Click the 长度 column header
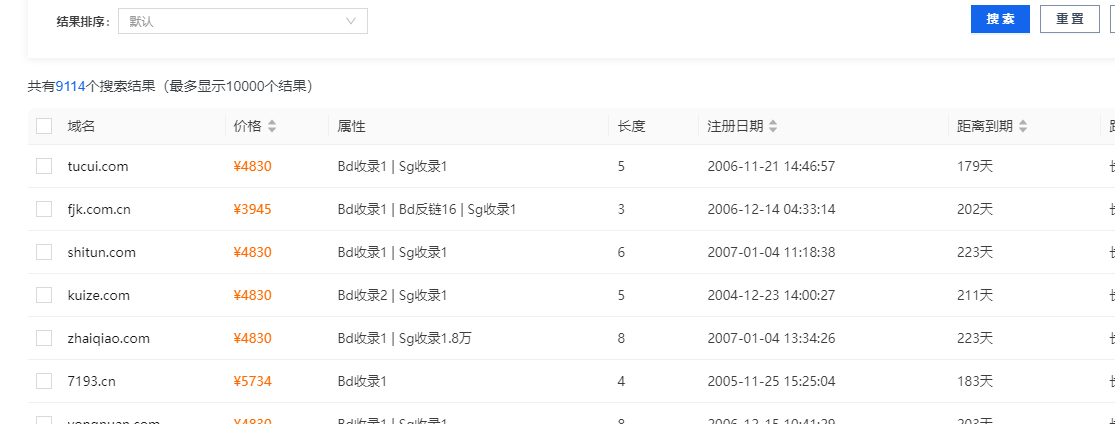 coord(631,127)
